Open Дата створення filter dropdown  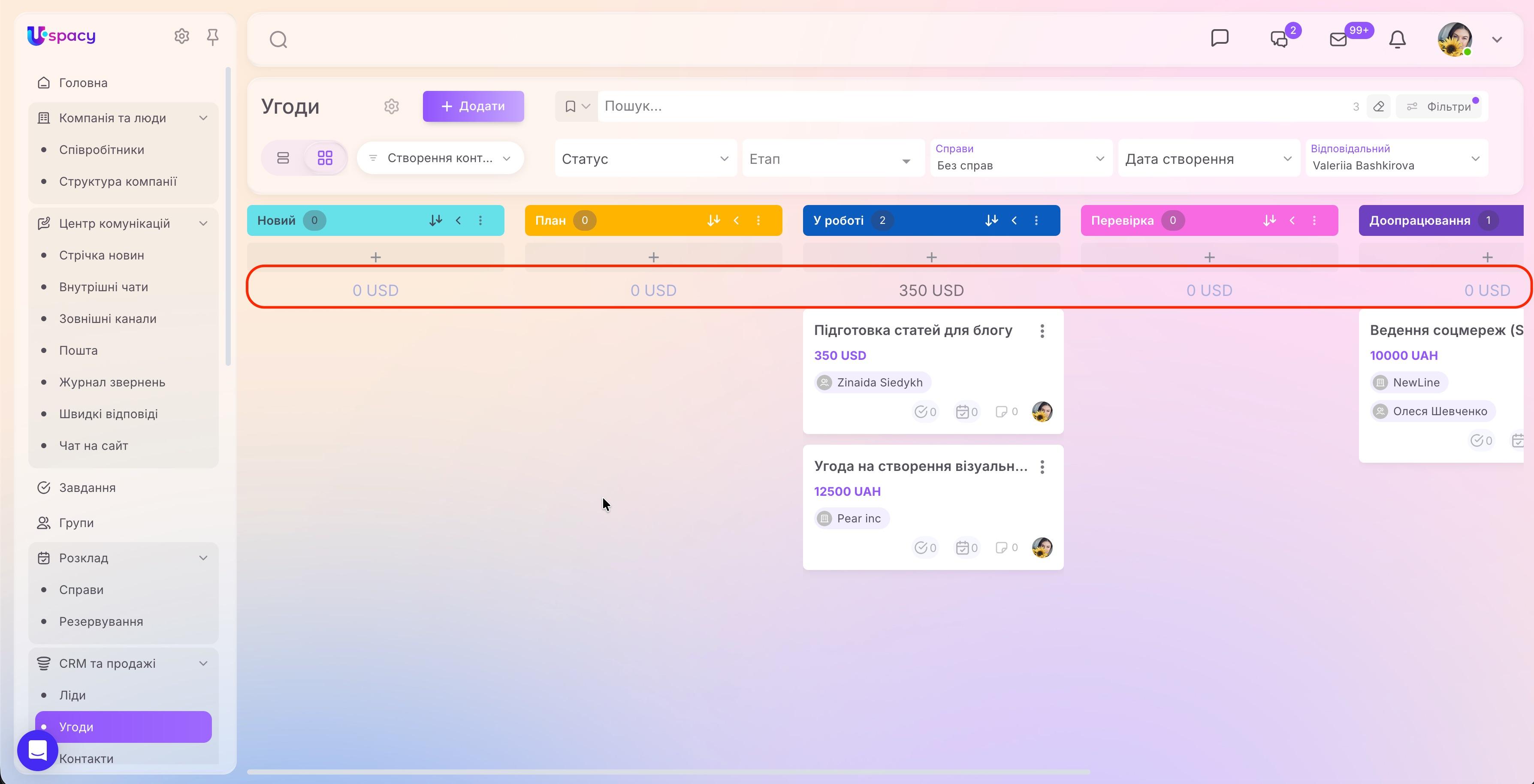pos(1208,158)
